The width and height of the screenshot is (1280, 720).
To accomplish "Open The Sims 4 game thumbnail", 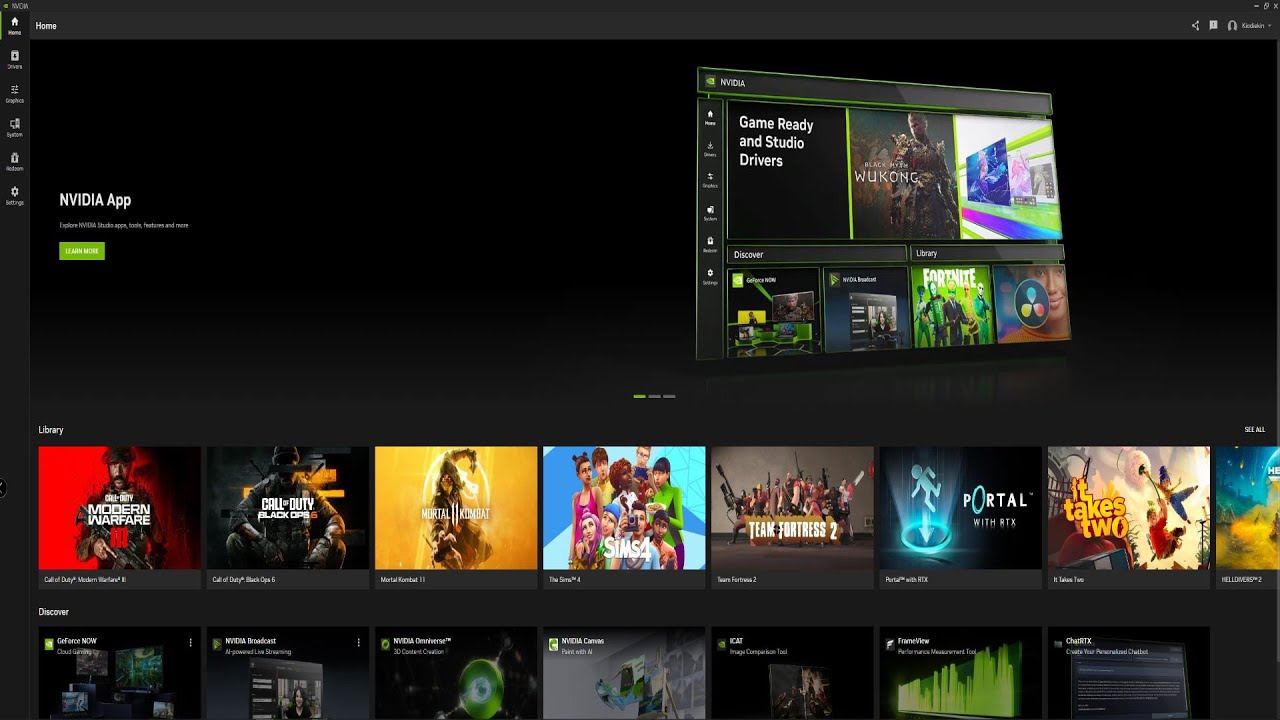I will 624,508.
